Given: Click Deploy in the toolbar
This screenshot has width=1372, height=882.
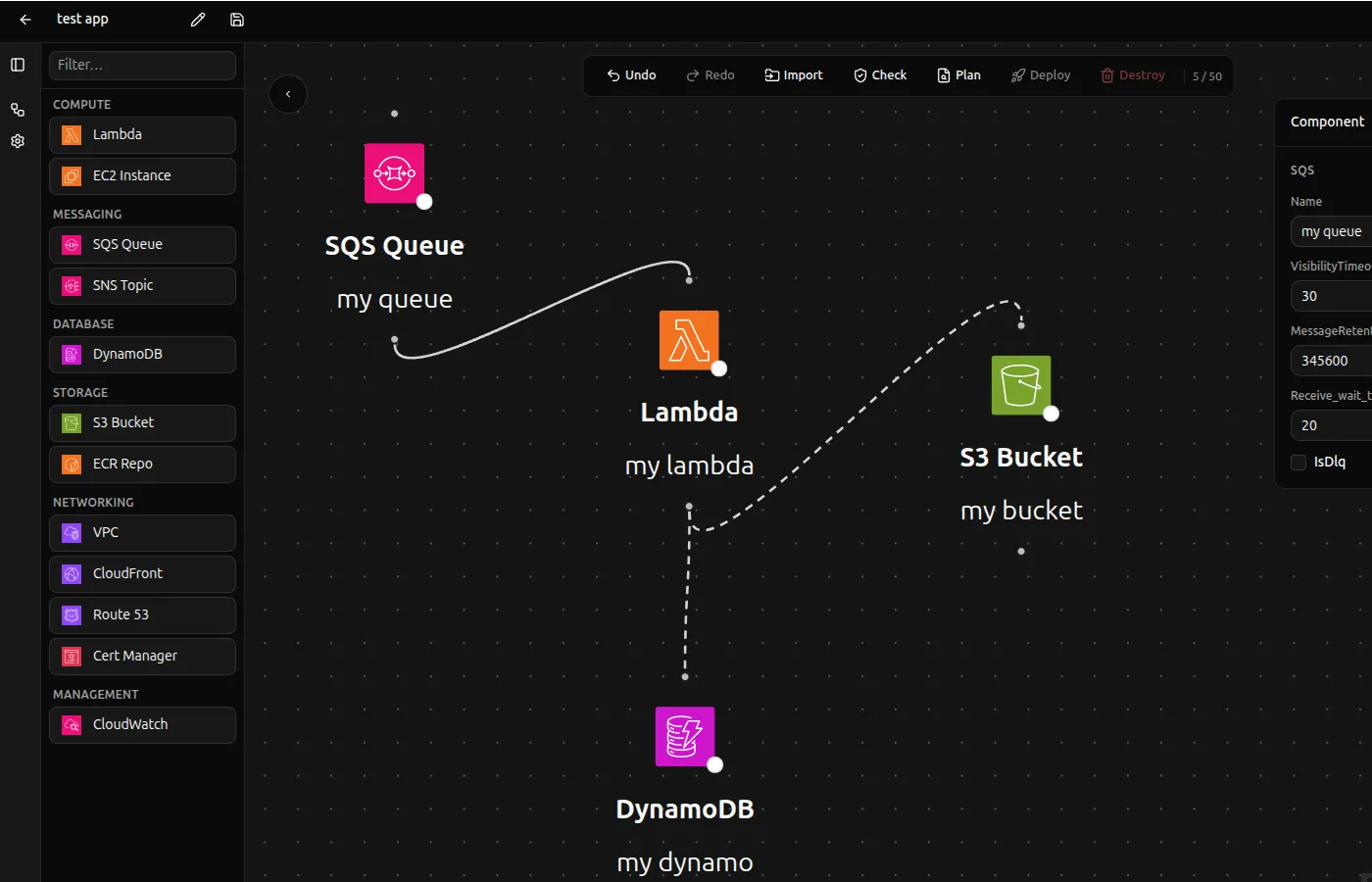Looking at the screenshot, I should pyautogui.click(x=1041, y=75).
